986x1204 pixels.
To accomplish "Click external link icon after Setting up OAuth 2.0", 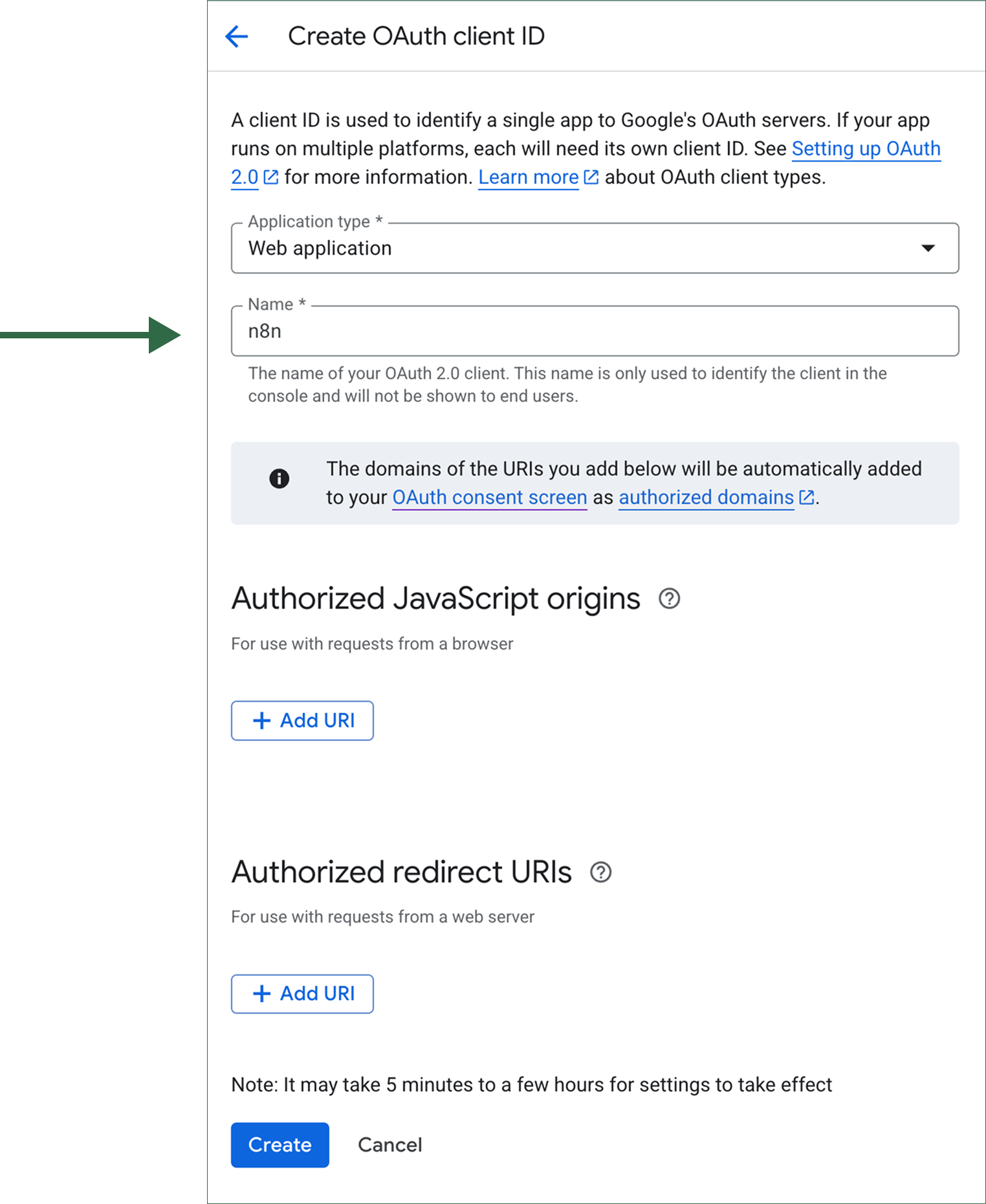I will click(x=271, y=177).
